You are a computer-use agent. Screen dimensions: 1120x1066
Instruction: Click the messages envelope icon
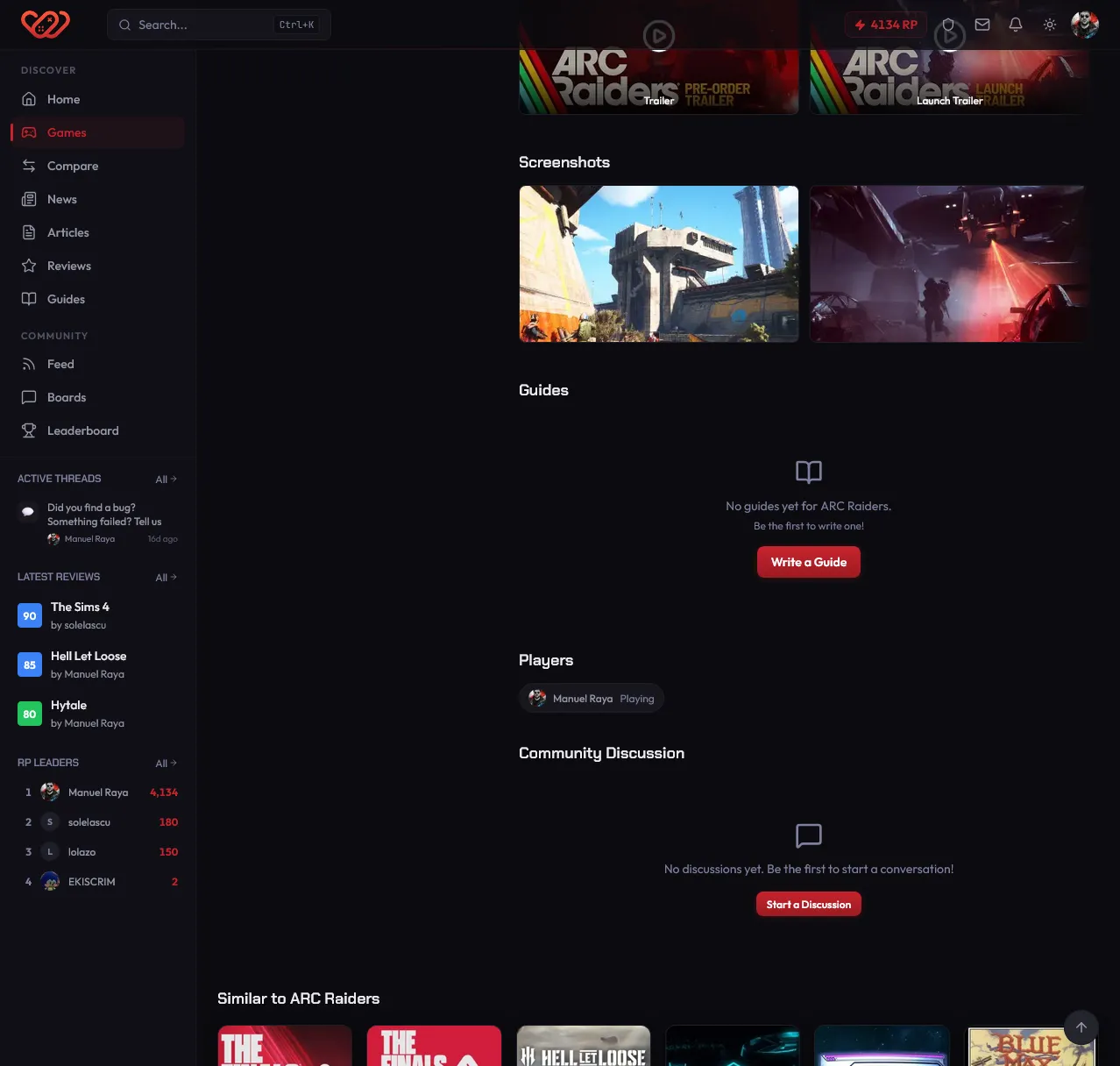pos(982,25)
